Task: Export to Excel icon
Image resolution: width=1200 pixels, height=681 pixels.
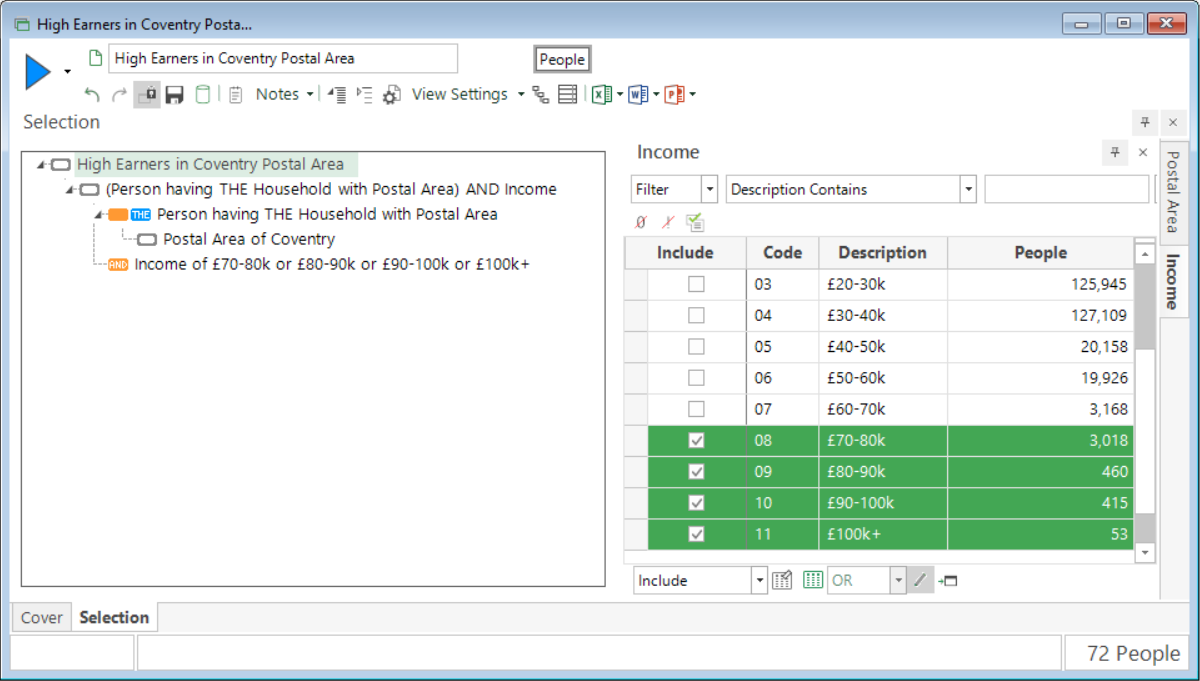Action: coord(601,95)
